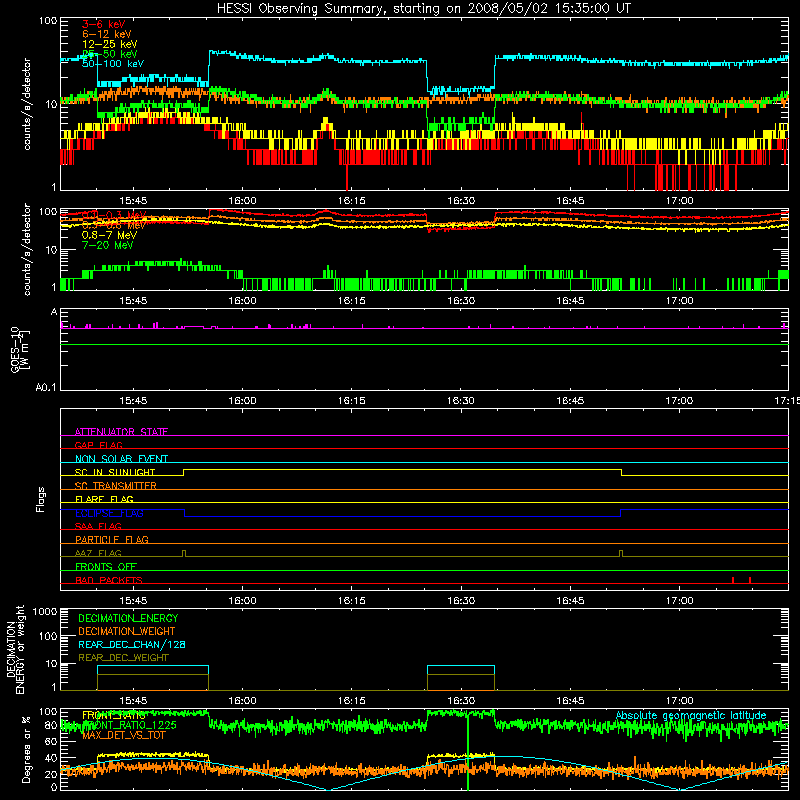The height and width of the screenshot is (800, 800).
Task: Click 16:00 tick under the Flags panel
Action: point(242,601)
